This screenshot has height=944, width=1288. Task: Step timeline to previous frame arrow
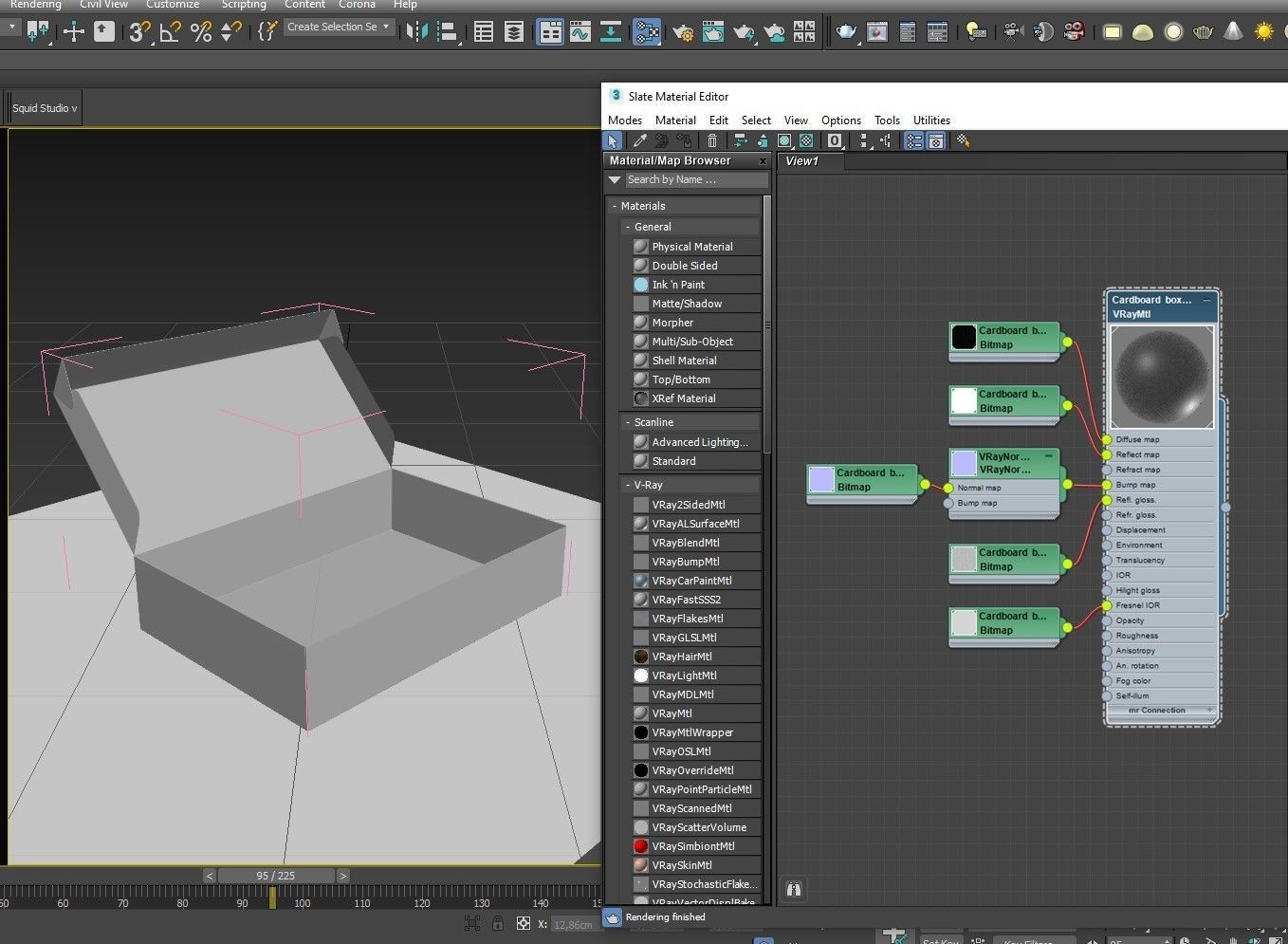210,876
